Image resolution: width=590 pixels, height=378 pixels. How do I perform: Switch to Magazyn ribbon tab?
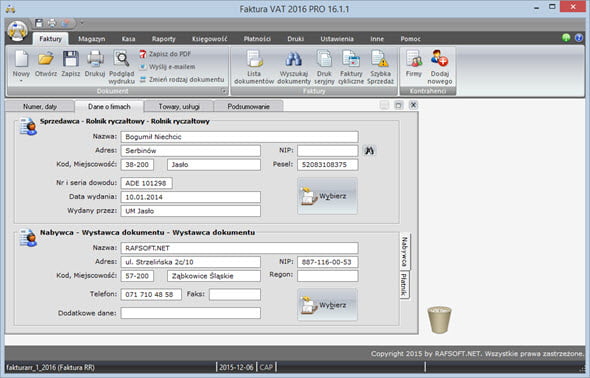coord(91,39)
